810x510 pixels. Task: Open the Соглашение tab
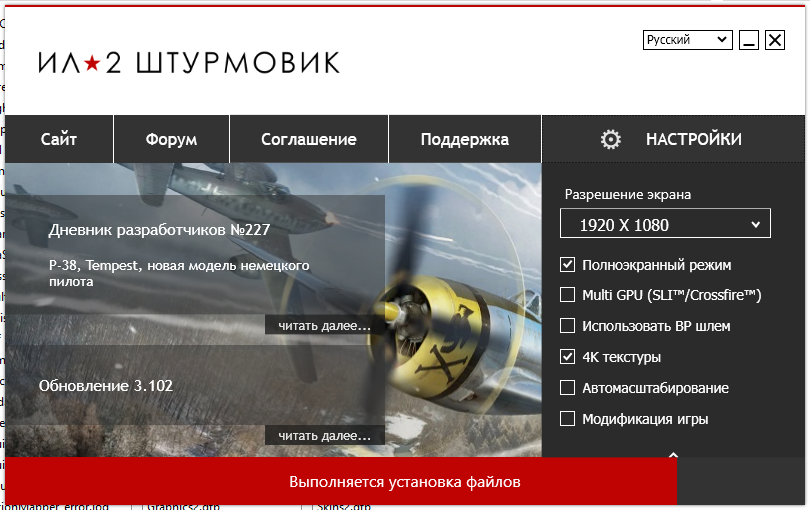308,139
